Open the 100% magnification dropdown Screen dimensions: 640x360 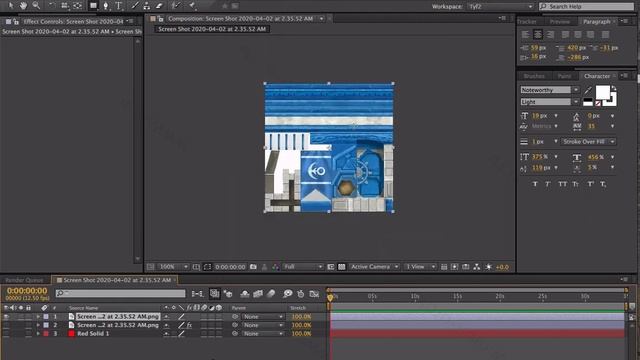(173, 267)
